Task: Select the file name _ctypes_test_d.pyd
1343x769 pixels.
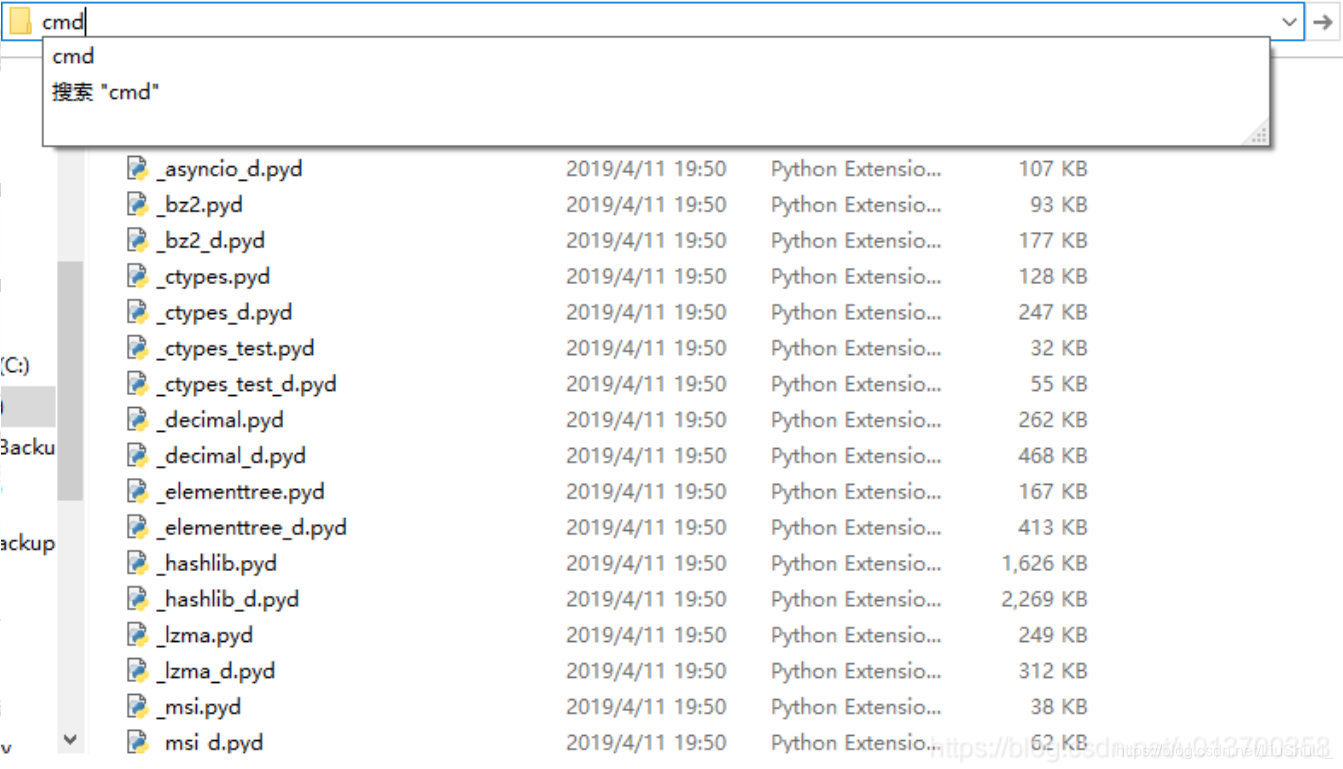Action: (247, 385)
